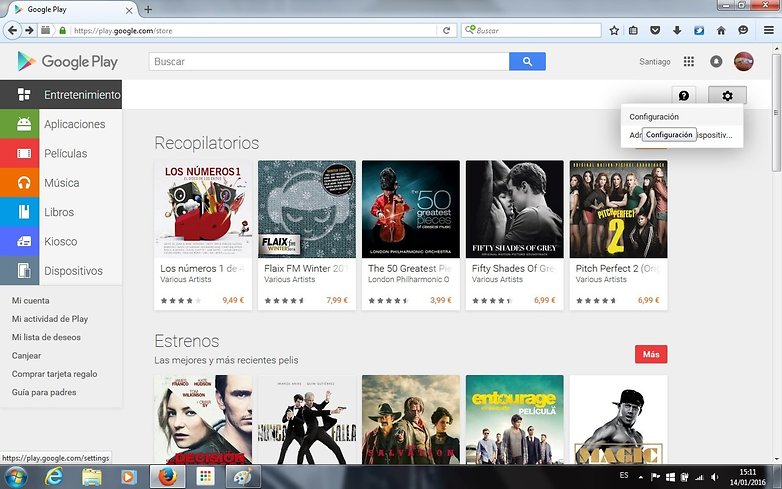Click the volume speaker tray icon

[x=715, y=477]
